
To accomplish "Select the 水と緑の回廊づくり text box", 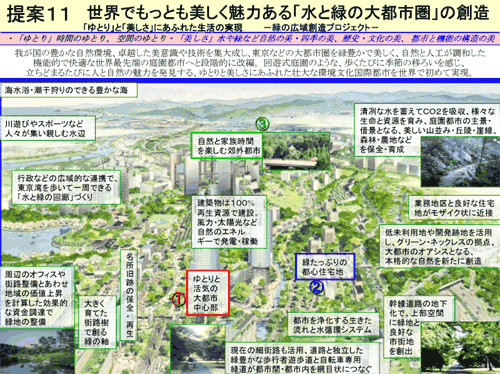I will [66, 187].
